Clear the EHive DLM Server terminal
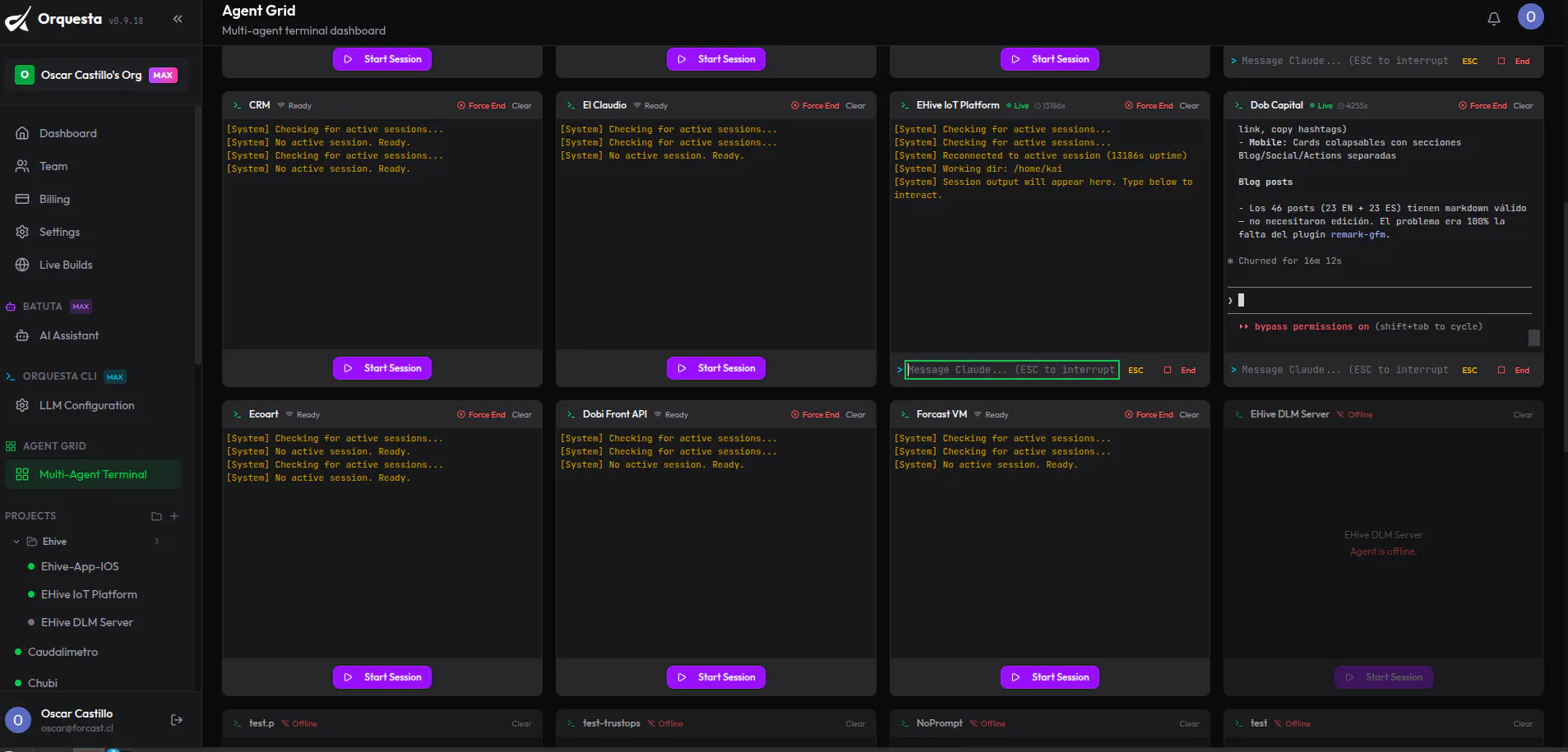1568x752 pixels. pyautogui.click(x=1523, y=414)
